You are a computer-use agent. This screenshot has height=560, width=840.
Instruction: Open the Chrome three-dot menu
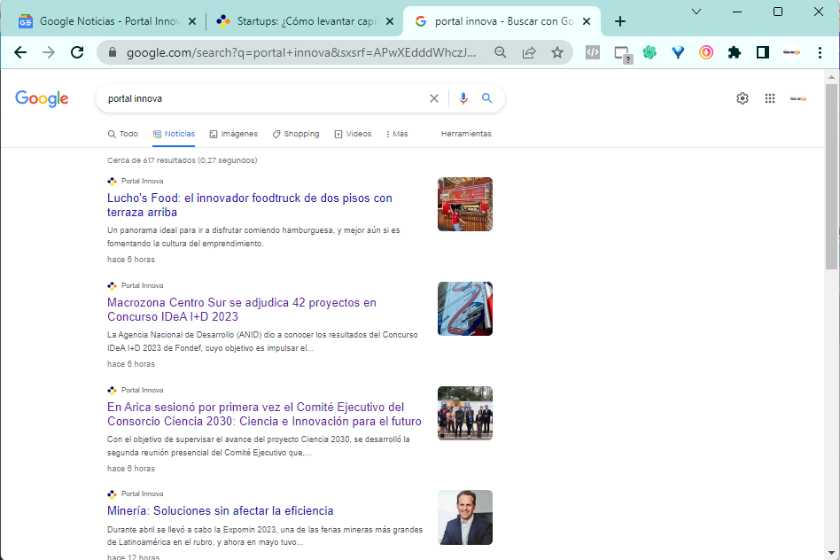coord(819,53)
